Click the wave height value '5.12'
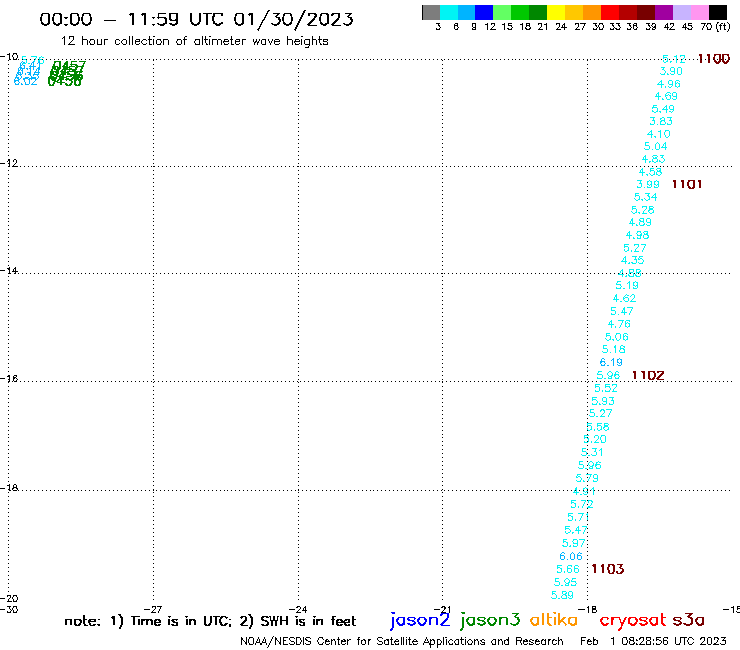This screenshot has width=740, height=650. (673, 59)
